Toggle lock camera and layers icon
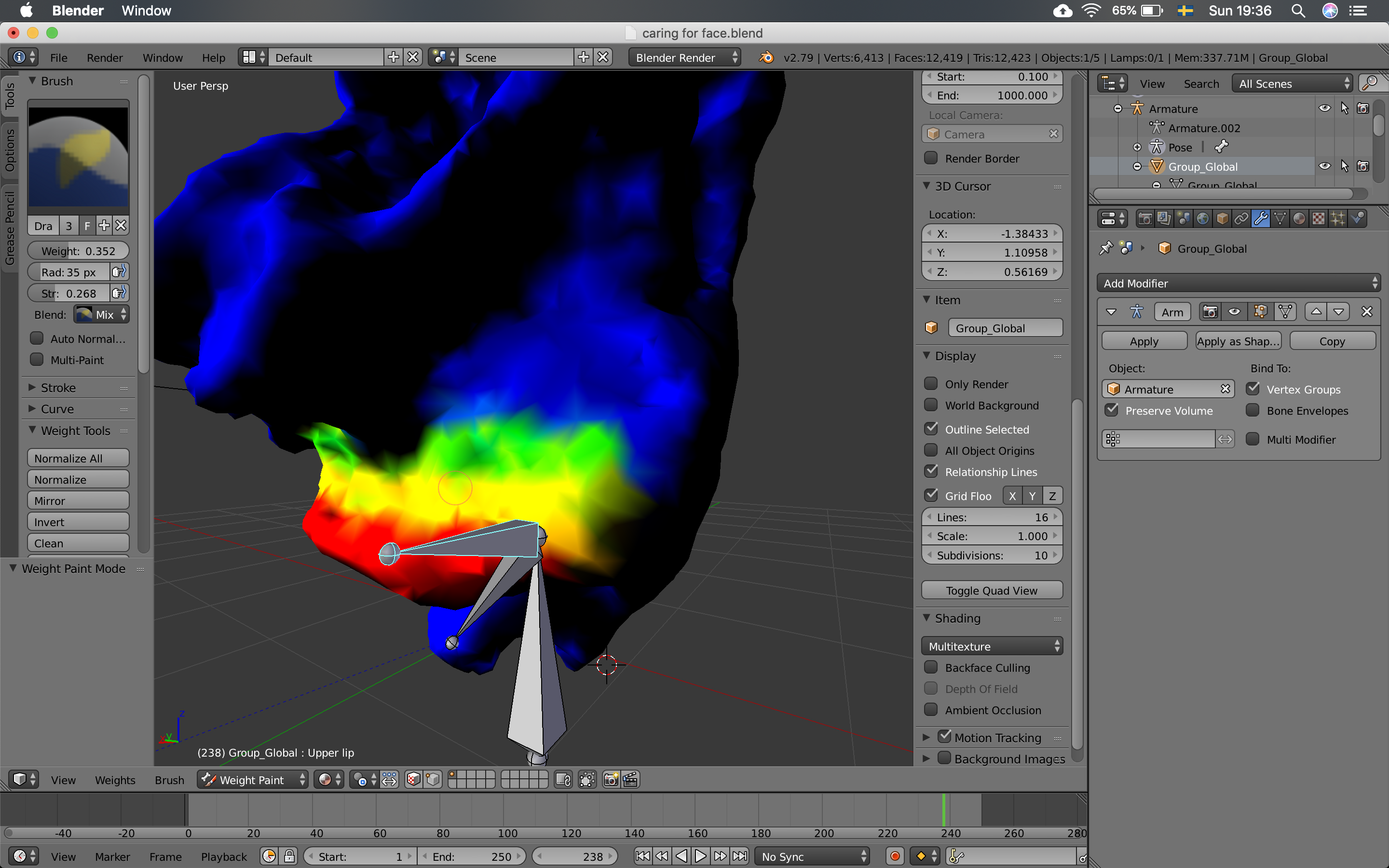 click(x=564, y=779)
